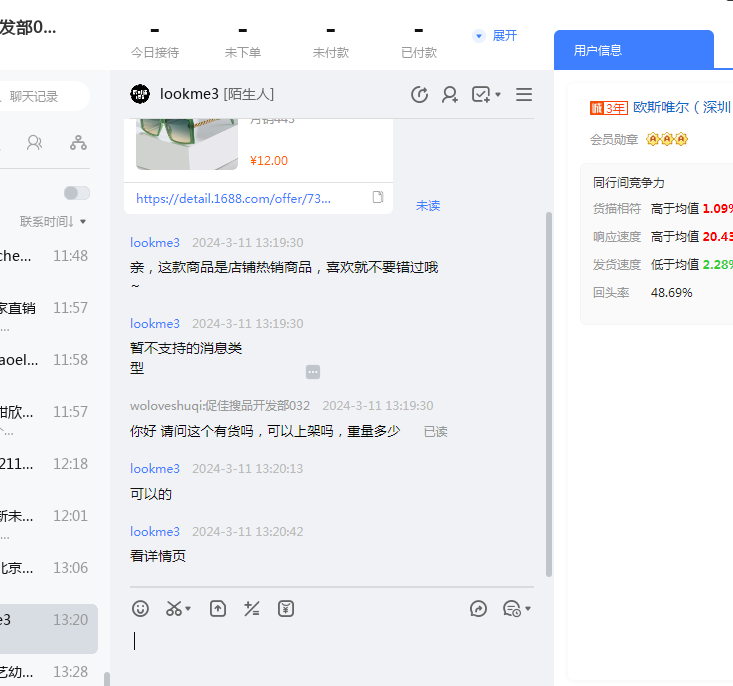
Task: Copy the 1688 product link icon
Action: [378, 198]
